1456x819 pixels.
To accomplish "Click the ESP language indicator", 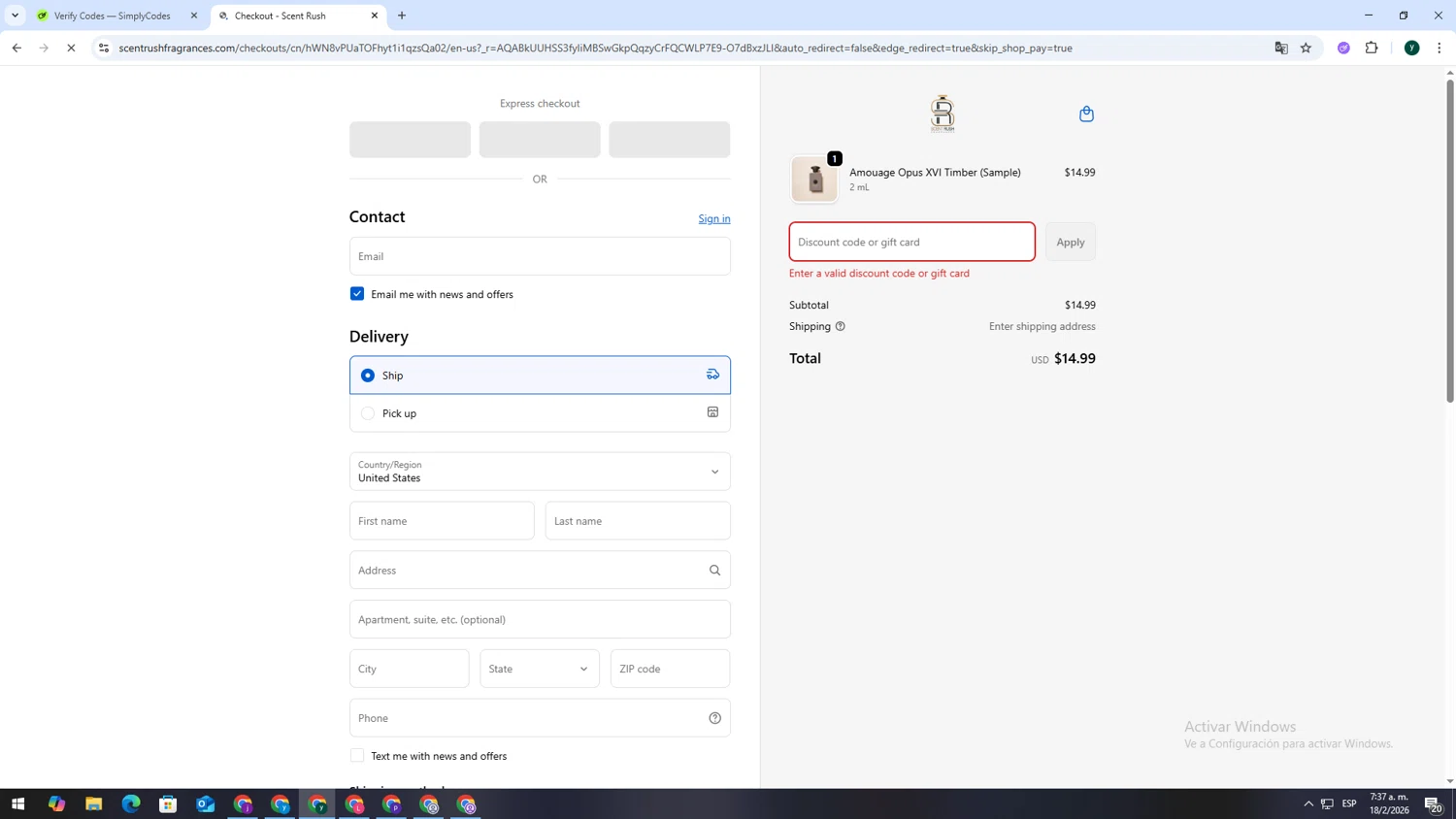I will pos(1349,804).
